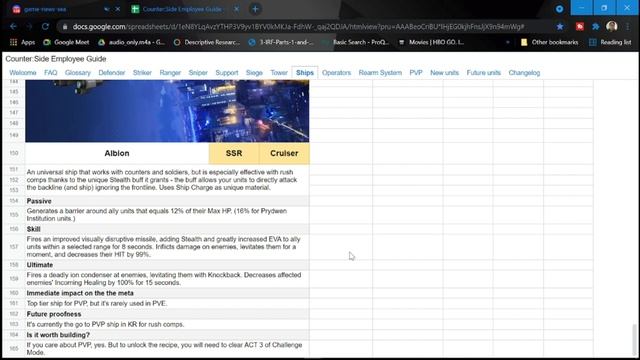640x360 pixels.
Task: Click the go to PVP ship in KR text
Action: [x=105, y=324]
